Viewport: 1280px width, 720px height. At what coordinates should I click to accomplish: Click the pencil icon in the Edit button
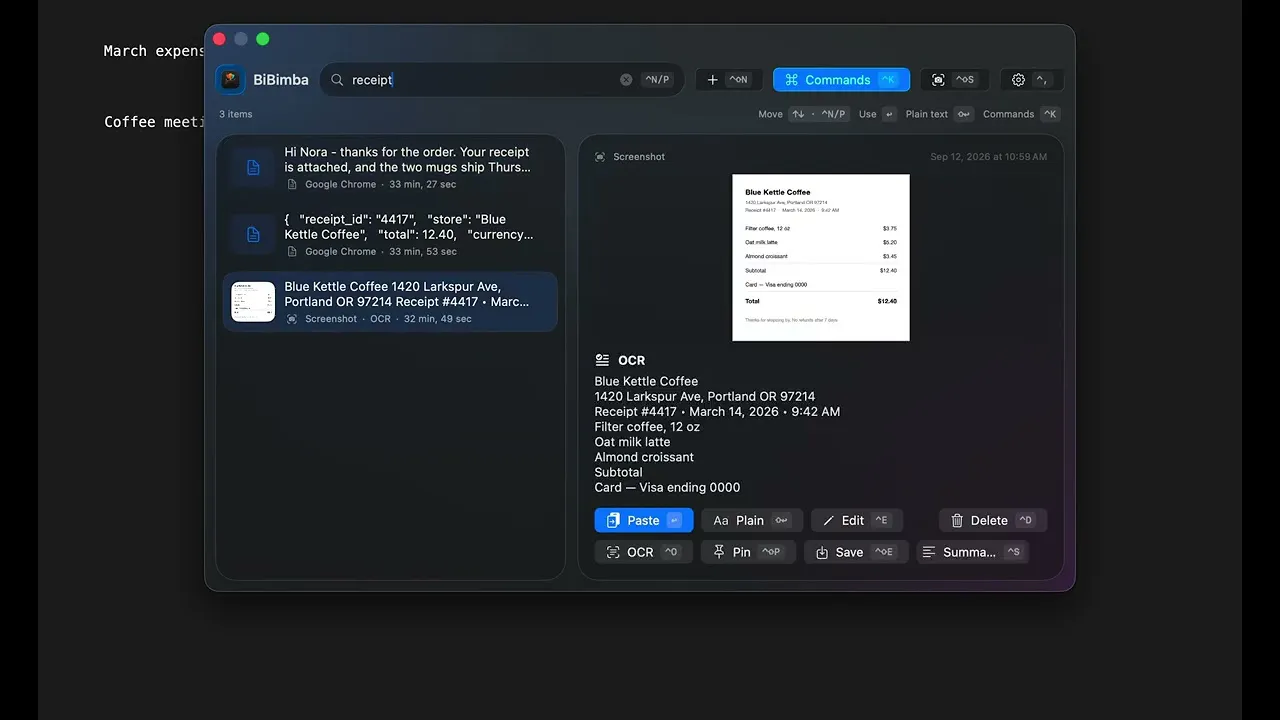828,520
